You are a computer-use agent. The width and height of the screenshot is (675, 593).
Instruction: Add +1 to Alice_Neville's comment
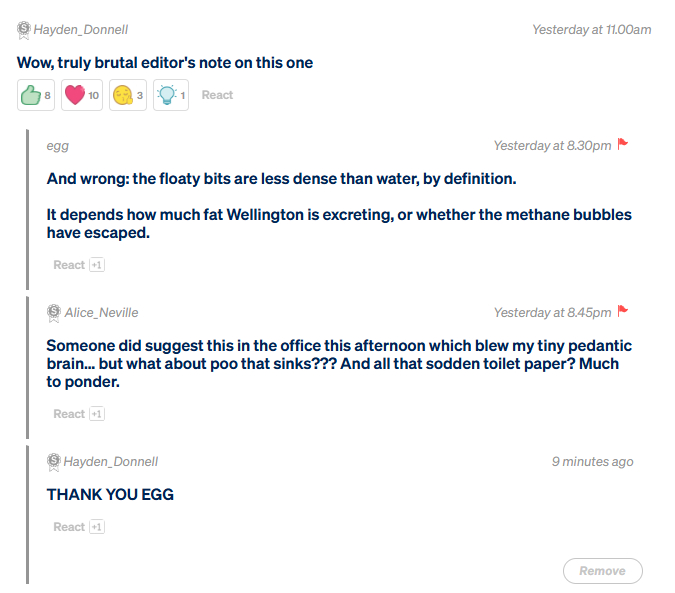coord(97,414)
